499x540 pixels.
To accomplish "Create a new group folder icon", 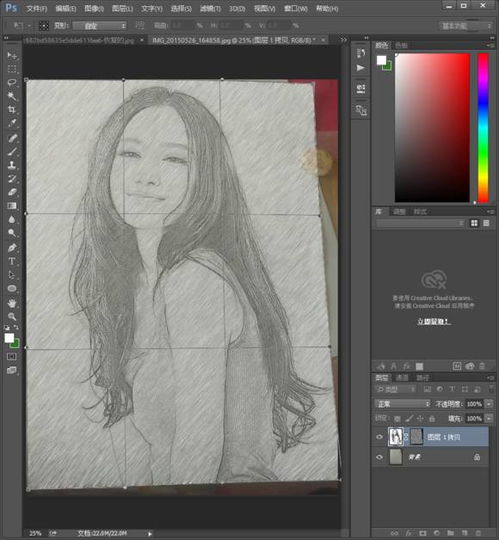I will pyautogui.click(x=450, y=533).
